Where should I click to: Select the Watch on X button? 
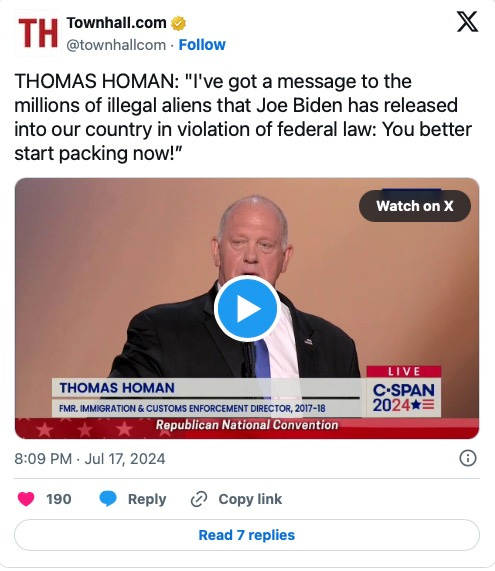coord(415,206)
